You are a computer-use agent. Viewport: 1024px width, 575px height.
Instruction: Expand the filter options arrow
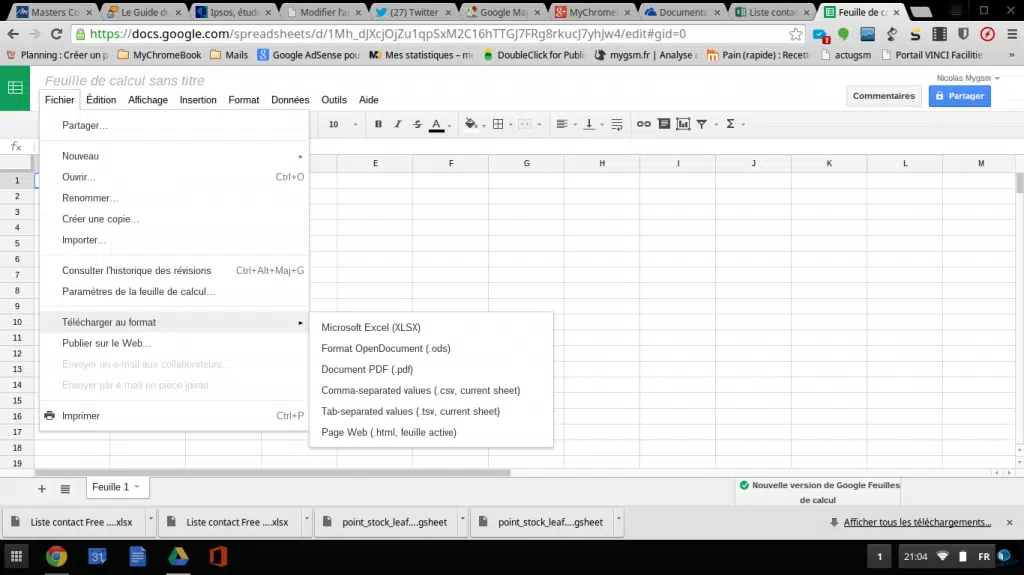click(x=716, y=124)
